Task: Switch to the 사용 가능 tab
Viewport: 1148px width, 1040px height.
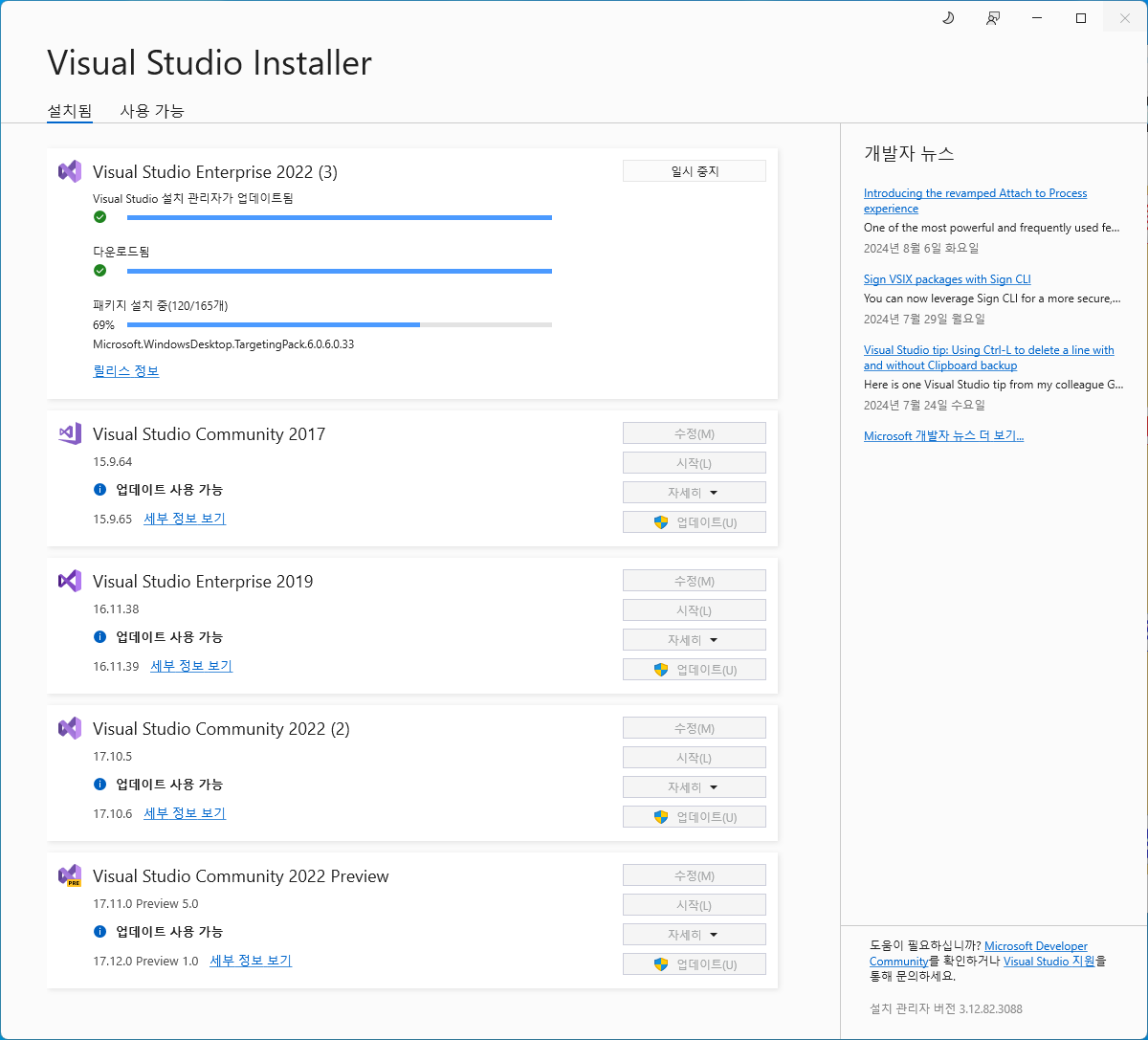Action: click(151, 111)
